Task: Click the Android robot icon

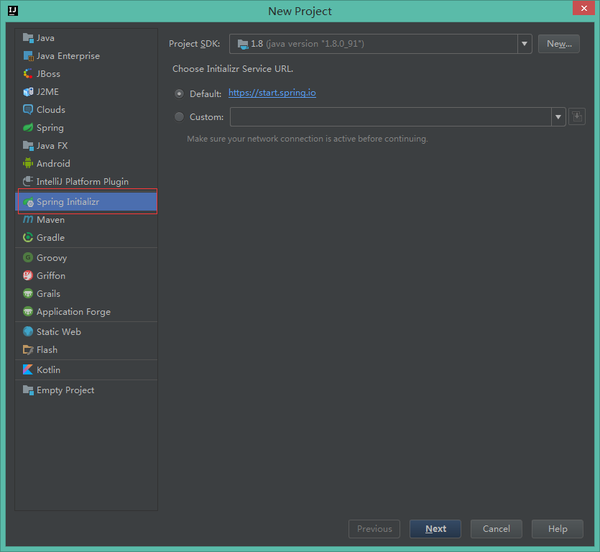Action: coord(28,163)
